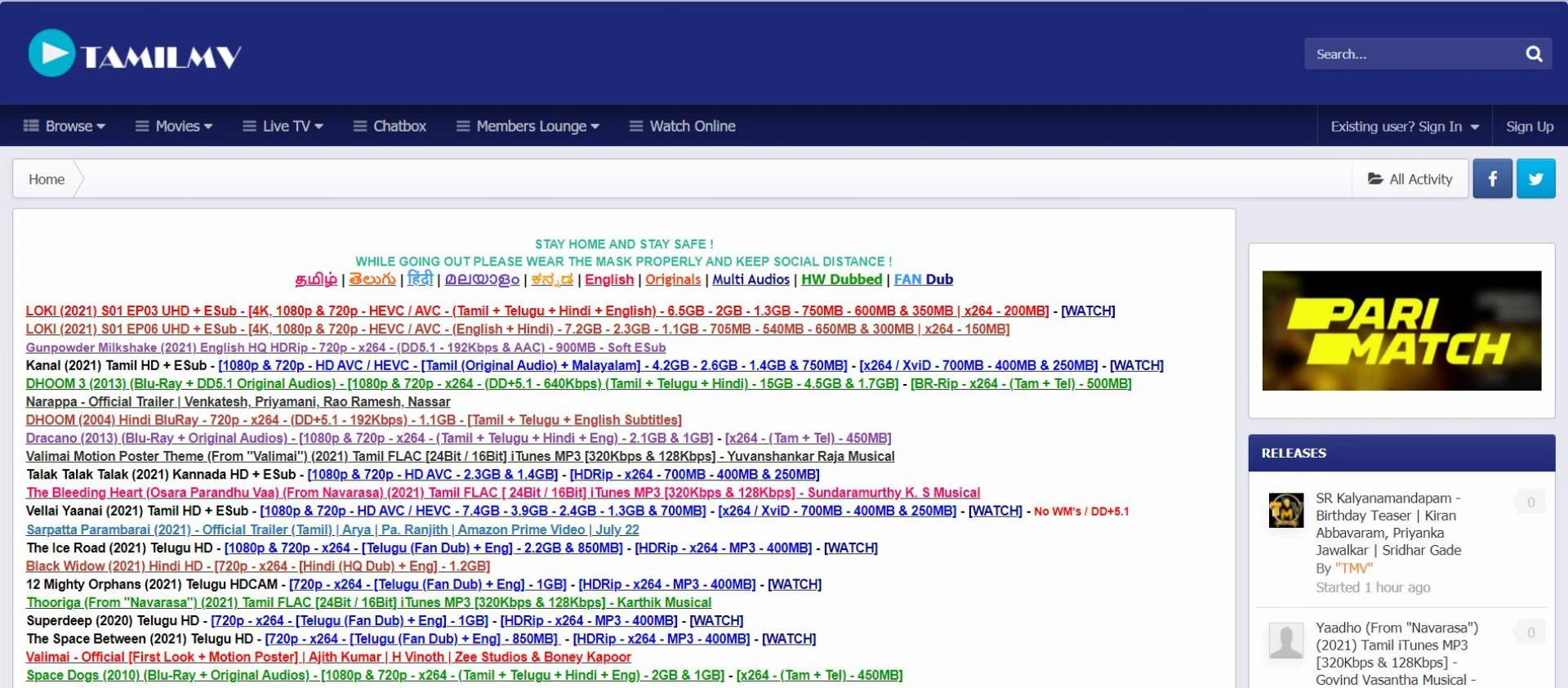
Task: Open the Twitter bird icon
Action: pyautogui.click(x=1535, y=179)
